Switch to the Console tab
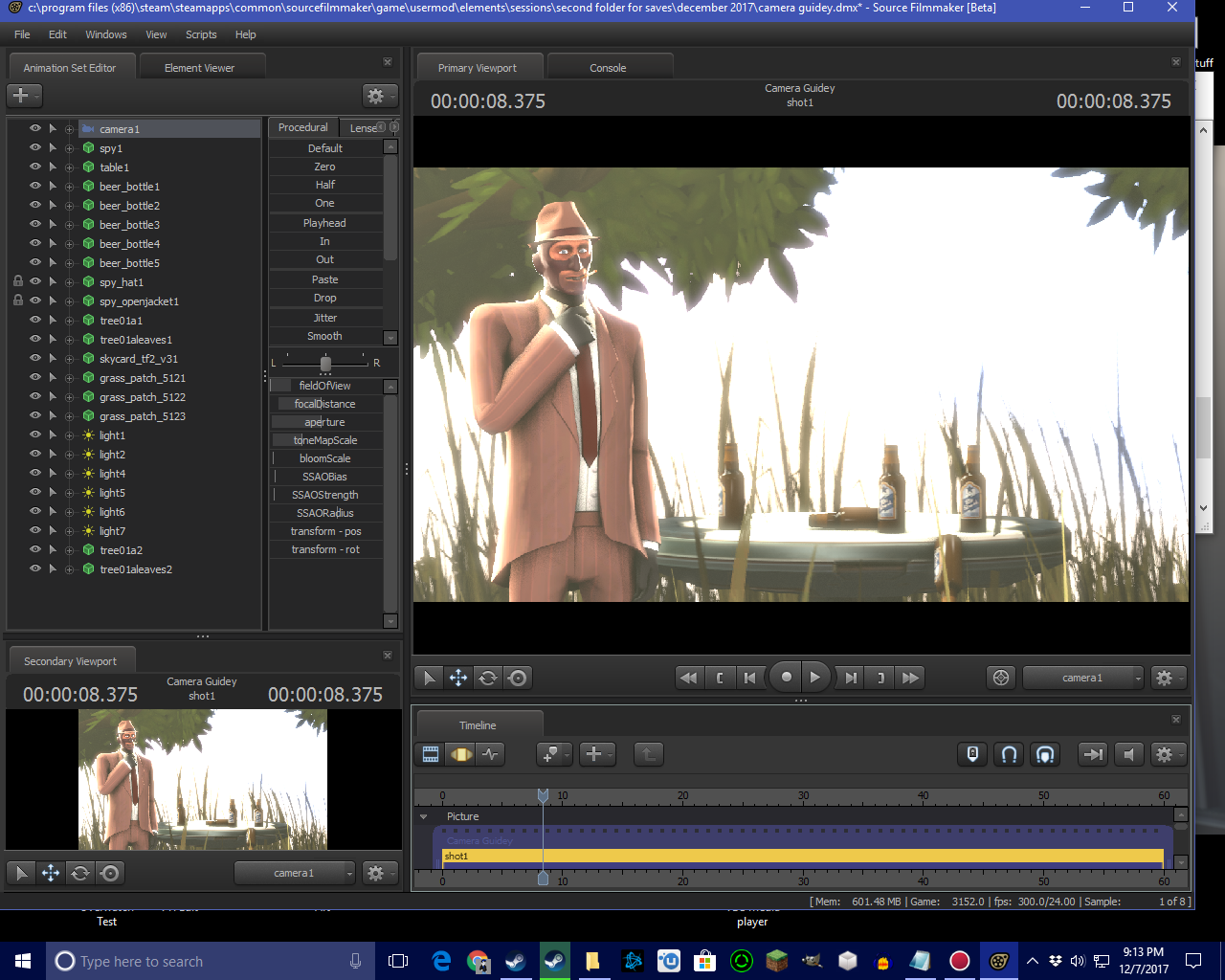This screenshot has height=980, width=1225. click(608, 68)
